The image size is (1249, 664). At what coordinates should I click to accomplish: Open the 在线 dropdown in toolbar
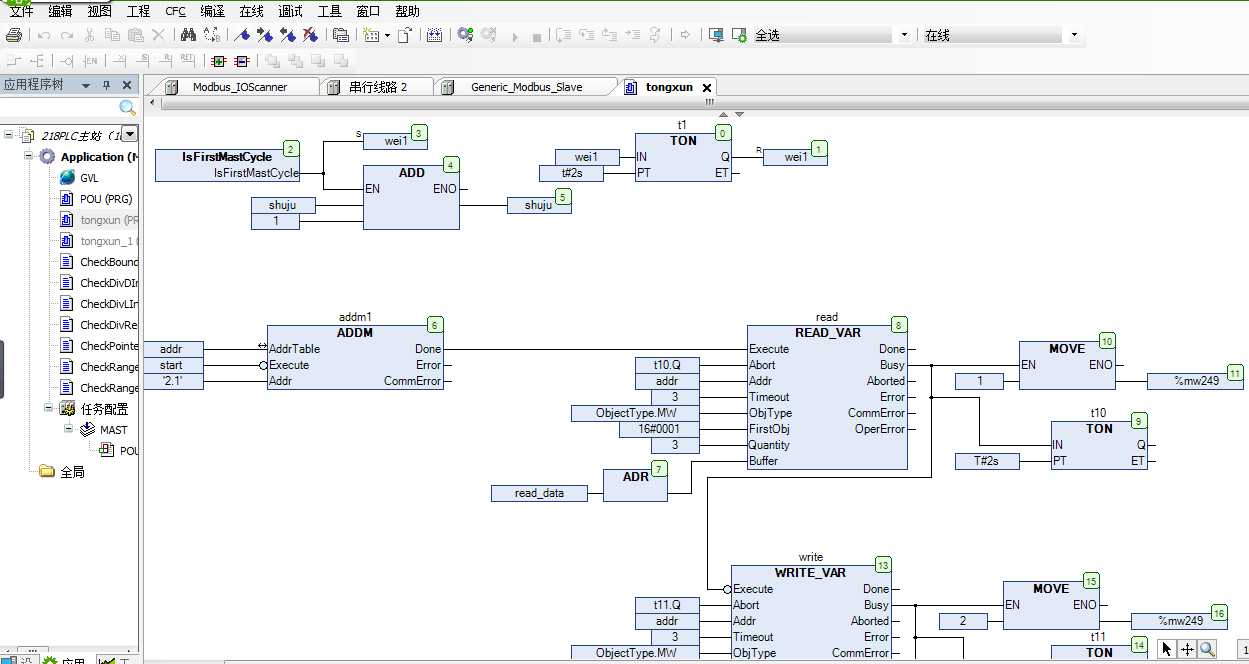tap(1074, 35)
